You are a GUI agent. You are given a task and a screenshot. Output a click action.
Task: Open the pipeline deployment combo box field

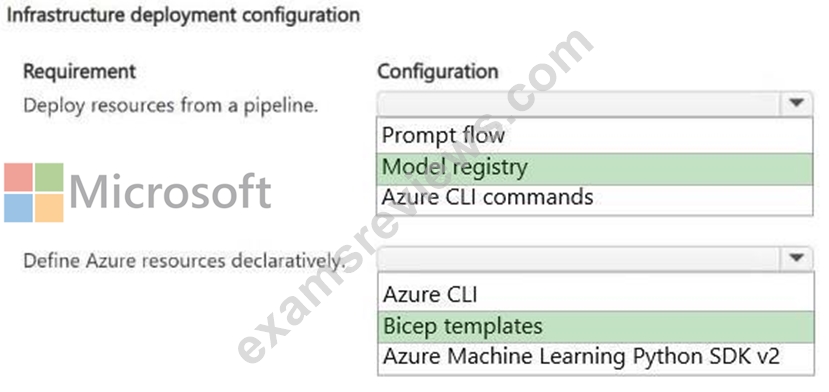click(x=595, y=104)
